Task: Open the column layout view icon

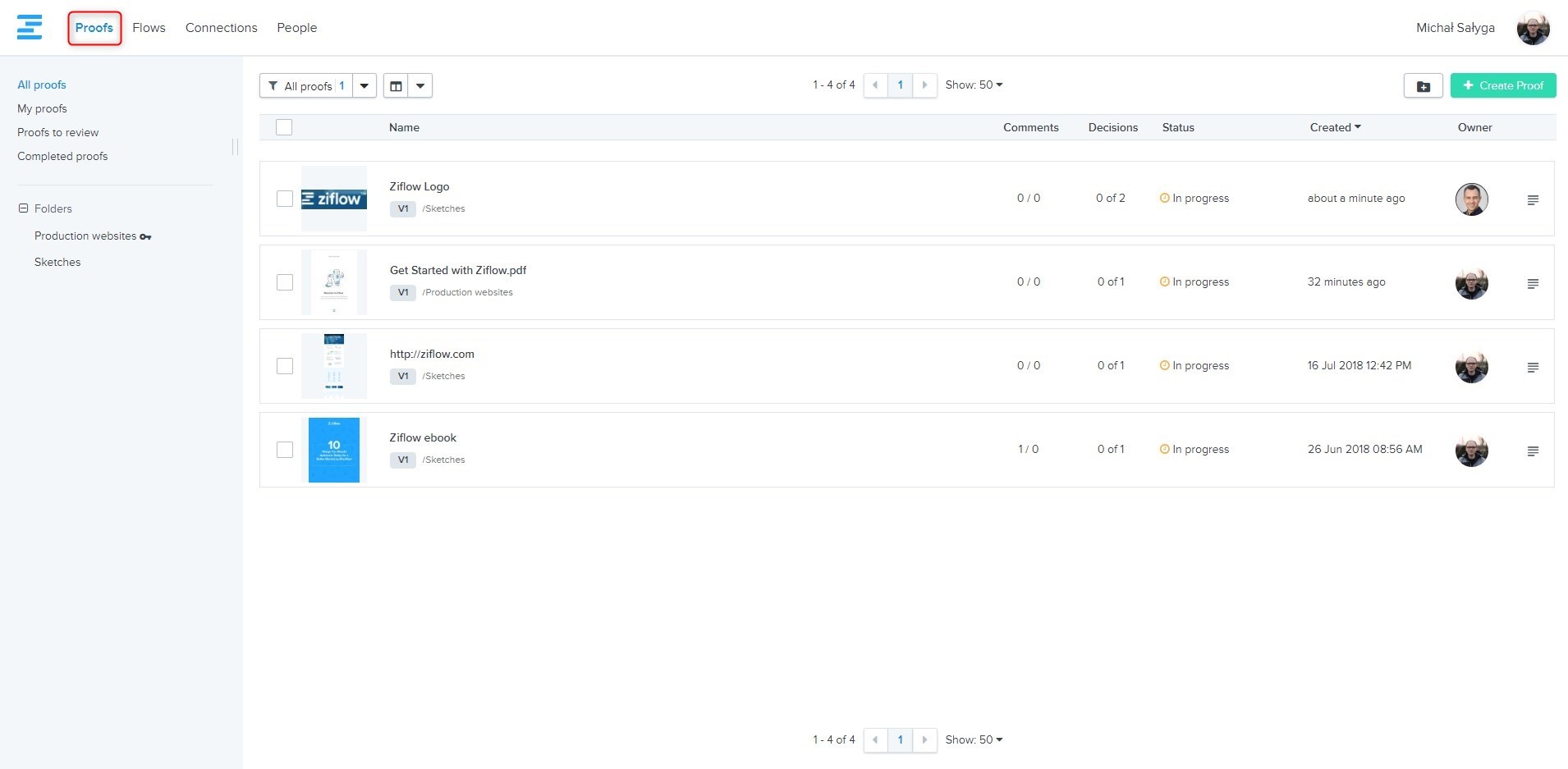Action: pyautogui.click(x=396, y=85)
